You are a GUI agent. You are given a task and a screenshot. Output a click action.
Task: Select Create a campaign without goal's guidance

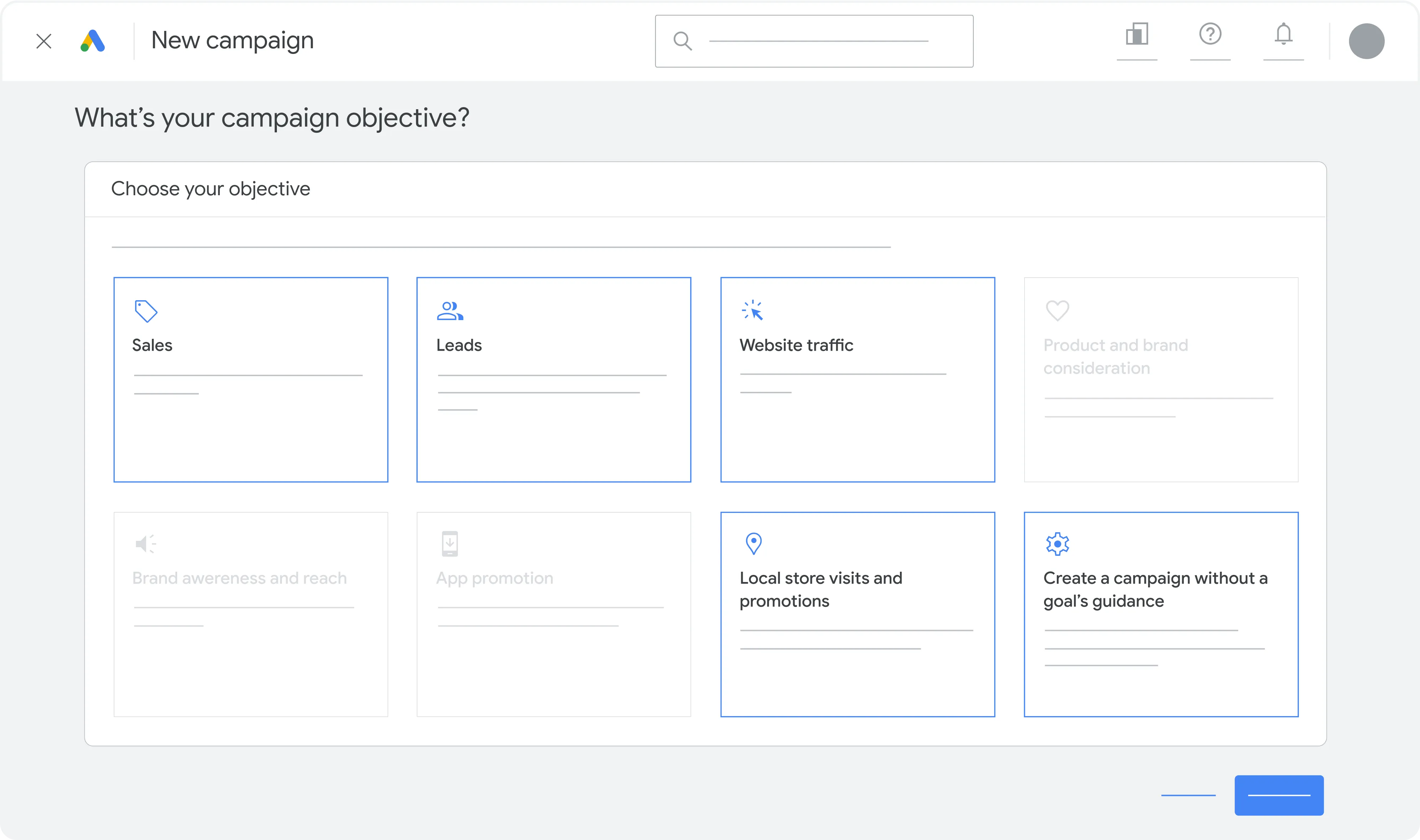[x=1161, y=614]
